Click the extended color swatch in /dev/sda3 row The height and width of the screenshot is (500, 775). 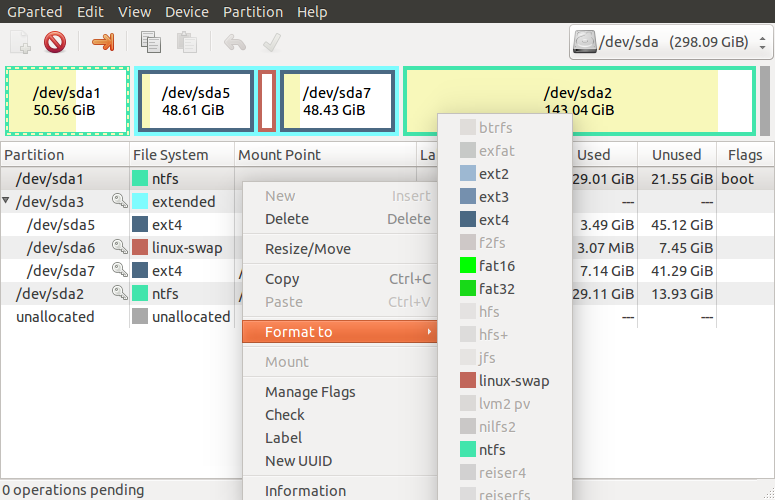[140, 201]
